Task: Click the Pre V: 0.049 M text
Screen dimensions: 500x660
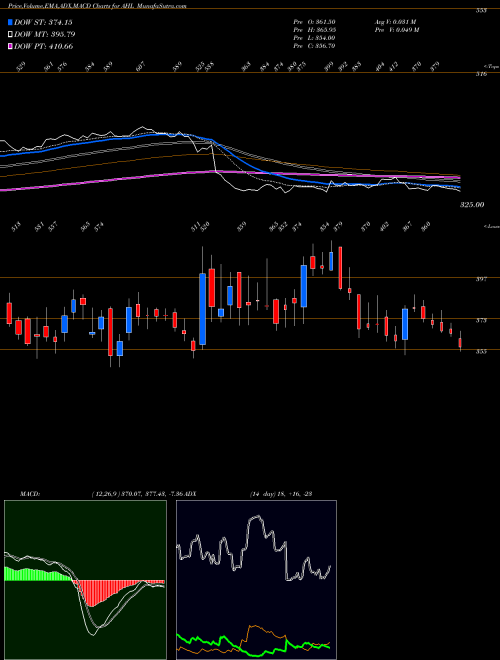Action: pyautogui.click(x=396, y=30)
